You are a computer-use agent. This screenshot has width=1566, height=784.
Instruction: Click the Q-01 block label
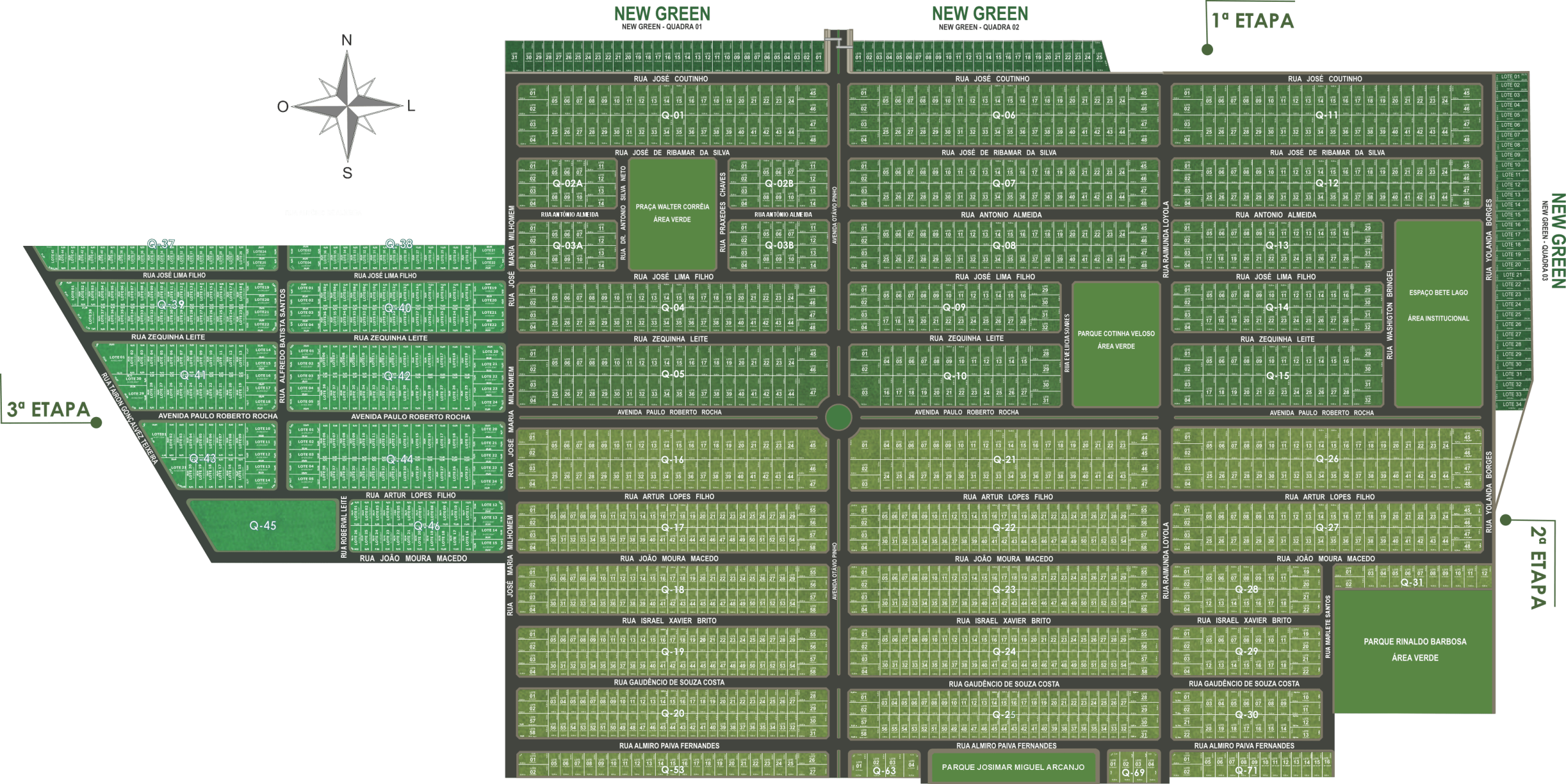tap(673, 115)
